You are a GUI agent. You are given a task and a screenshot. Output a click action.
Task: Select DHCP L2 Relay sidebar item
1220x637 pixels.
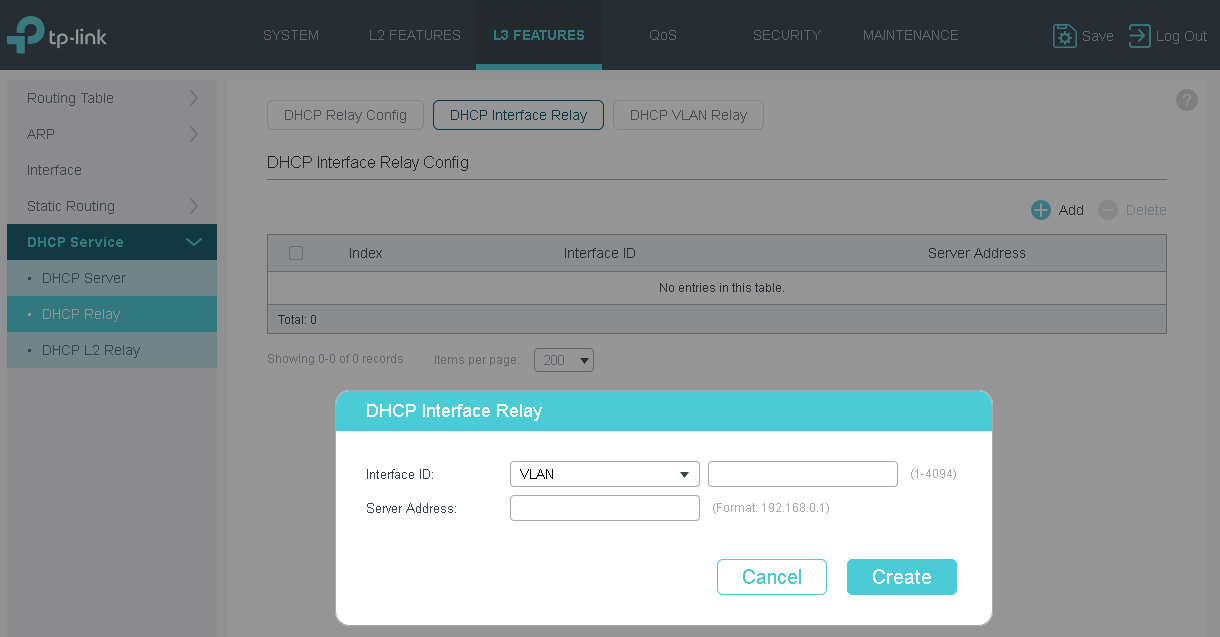tap(112, 350)
